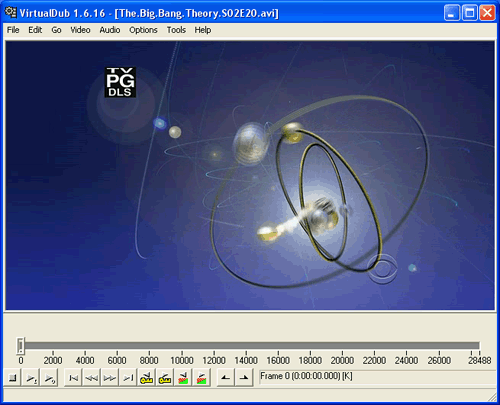Go to previous keyframe (yellow key icon)
This screenshot has width=500, height=405.
point(147,378)
